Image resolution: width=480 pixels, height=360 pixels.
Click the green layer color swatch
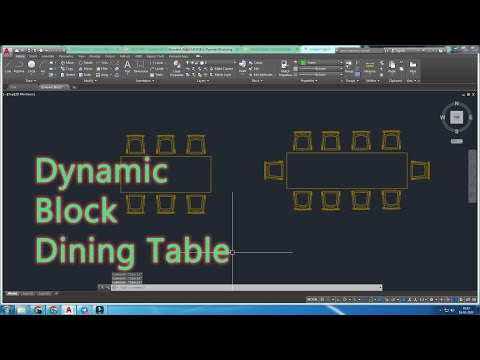[303, 63]
